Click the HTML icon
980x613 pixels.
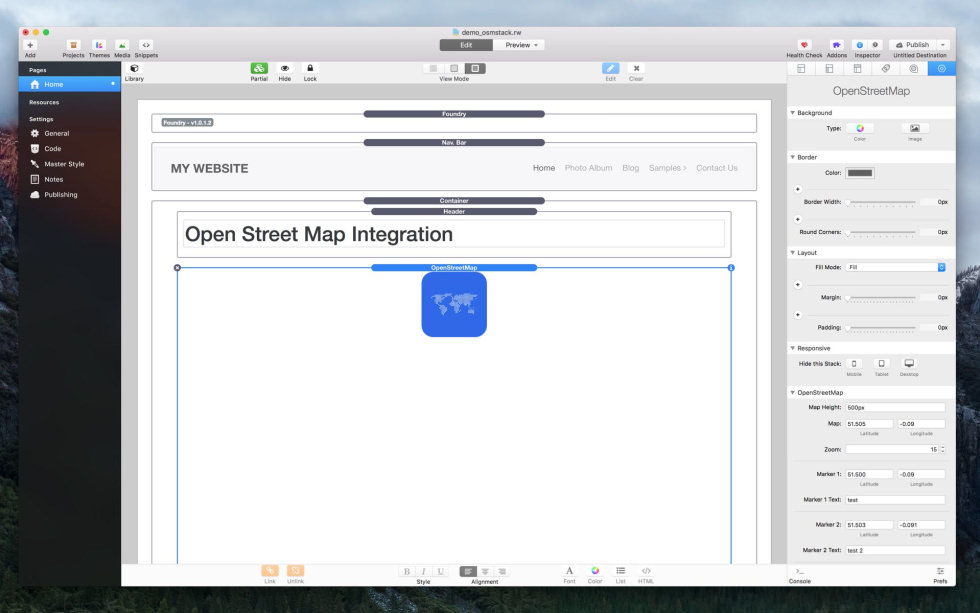pos(646,571)
